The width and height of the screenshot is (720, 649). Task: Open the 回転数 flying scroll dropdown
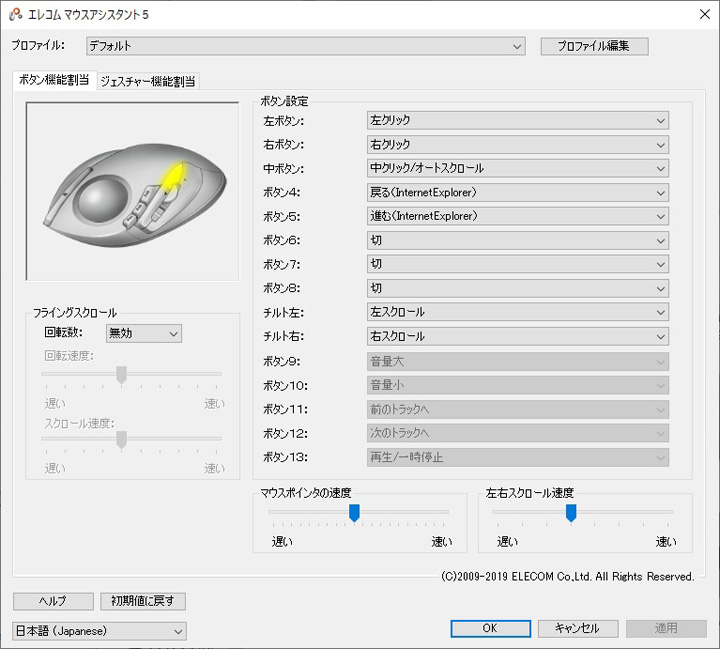(x=143, y=333)
